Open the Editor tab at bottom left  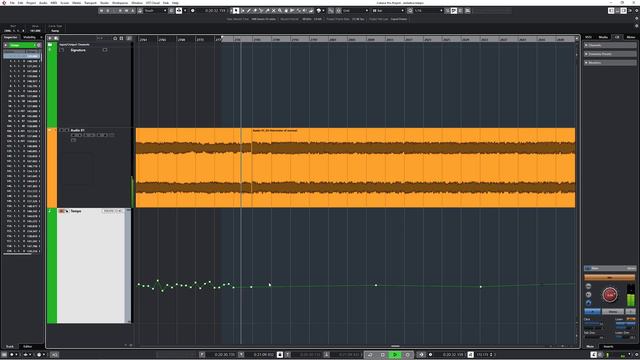pyautogui.click(x=28, y=347)
